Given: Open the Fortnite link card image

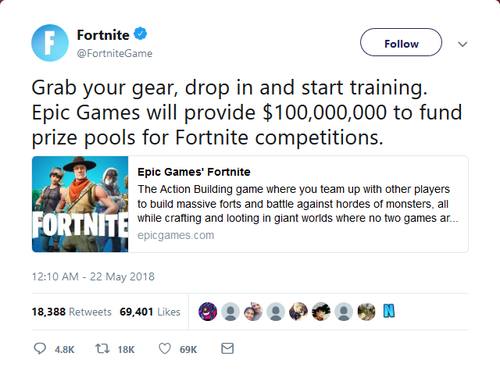Looking at the screenshot, I should coord(80,204).
